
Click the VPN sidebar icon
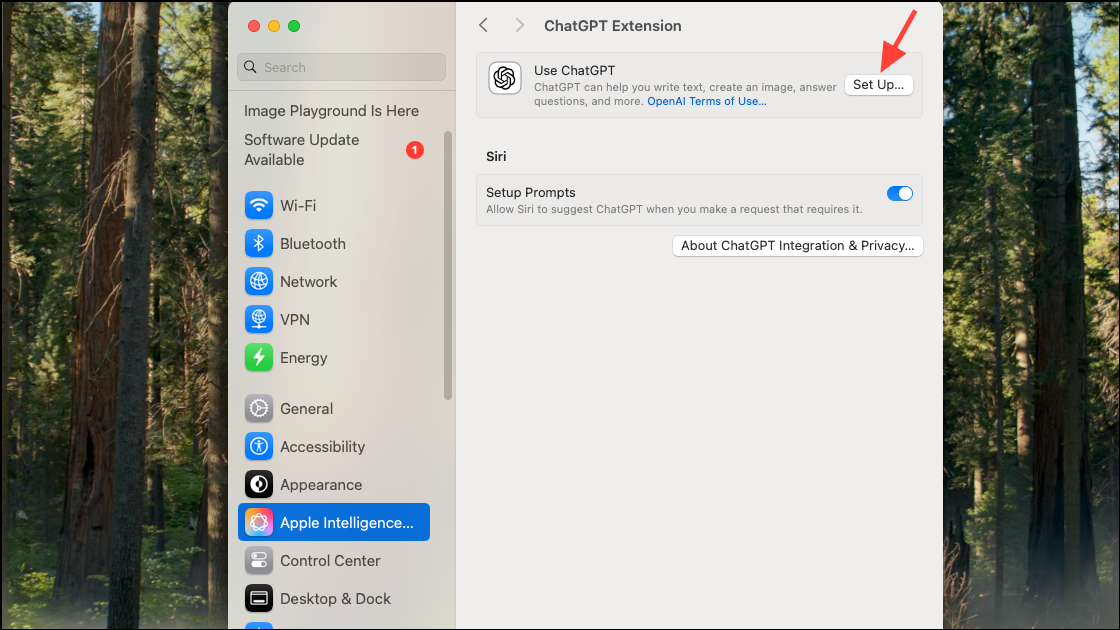coord(259,319)
